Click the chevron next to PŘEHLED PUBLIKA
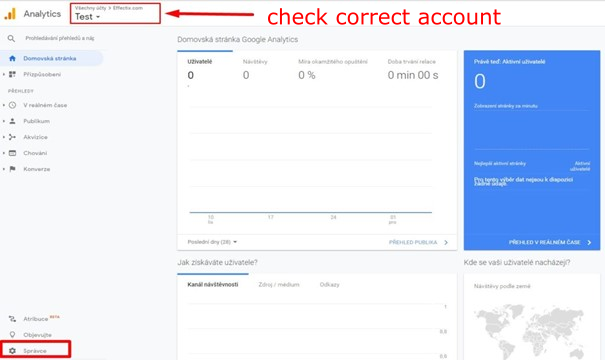The width and height of the screenshot is (605, 360). tap(446, 242)
